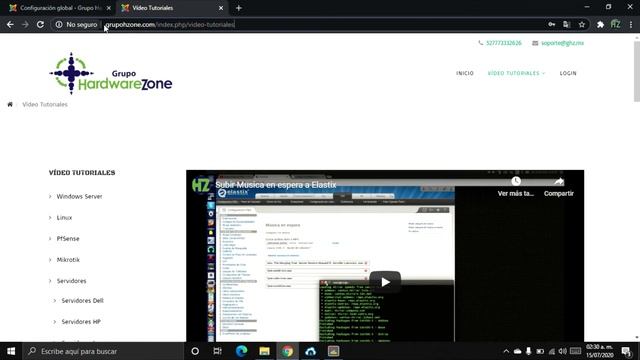Open a new browser tab
Screen dimensions: 640x360
[x=239, y=8]
